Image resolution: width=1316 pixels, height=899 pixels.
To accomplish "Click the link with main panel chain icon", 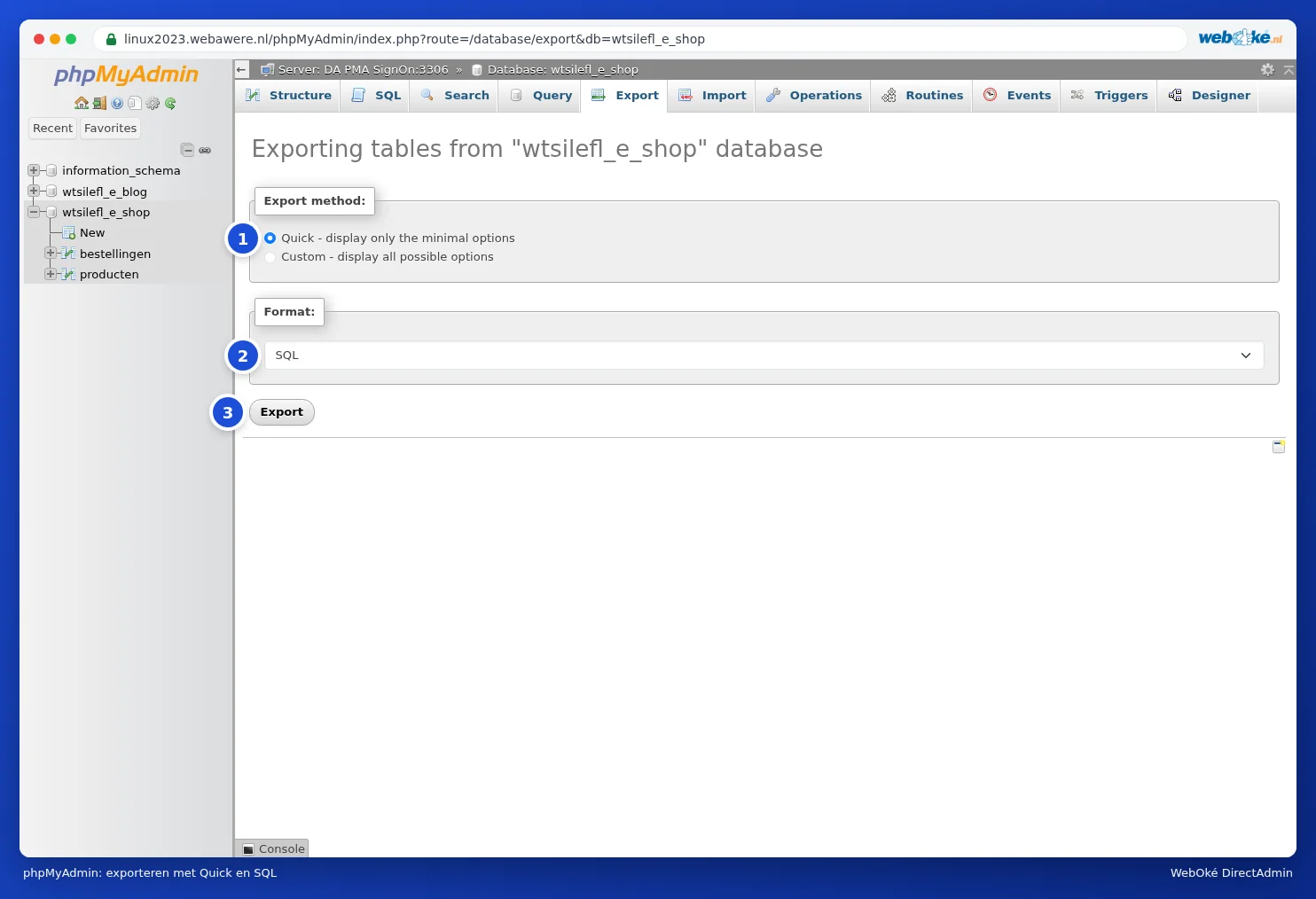I will click(205, 150).
